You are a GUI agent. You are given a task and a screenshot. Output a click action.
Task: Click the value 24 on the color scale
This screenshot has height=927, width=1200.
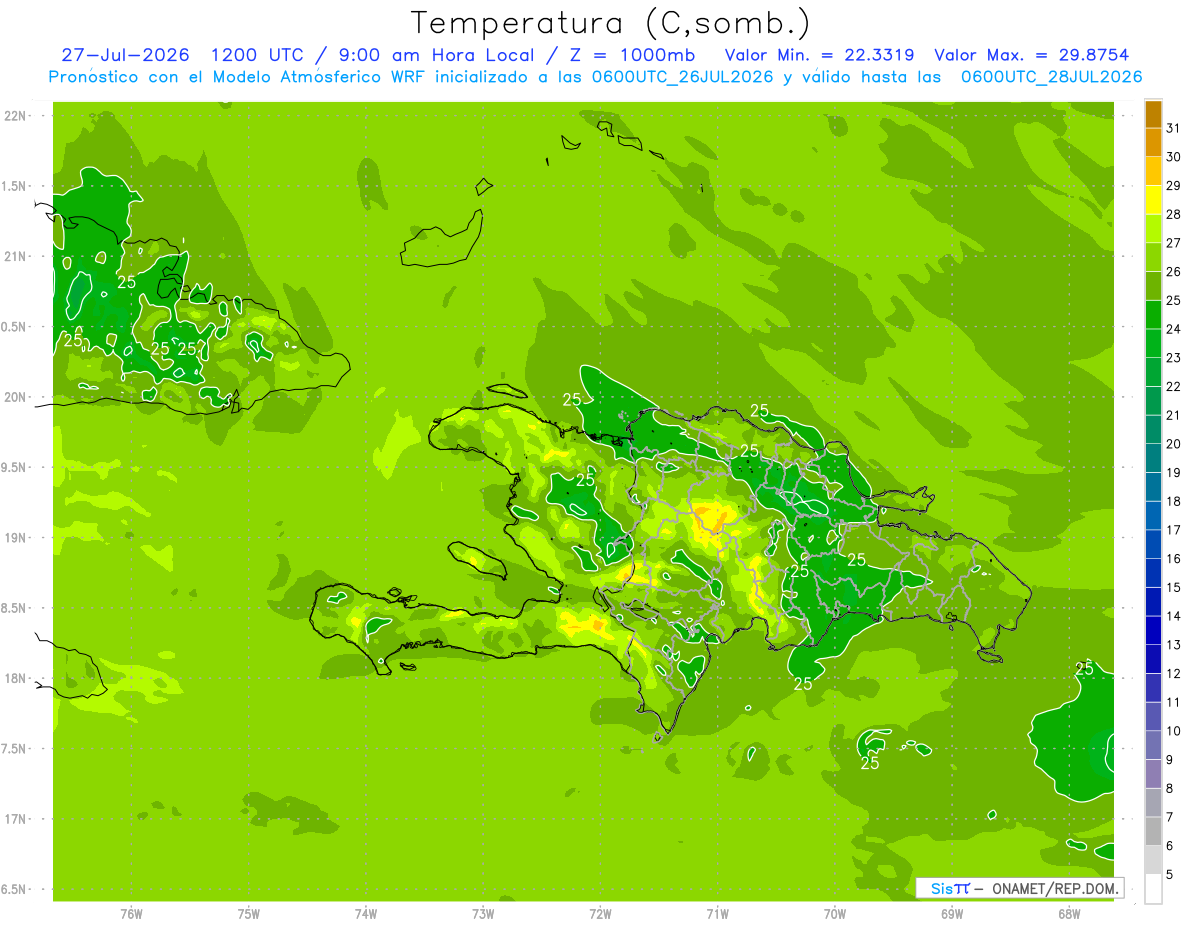click(1174, 329)
